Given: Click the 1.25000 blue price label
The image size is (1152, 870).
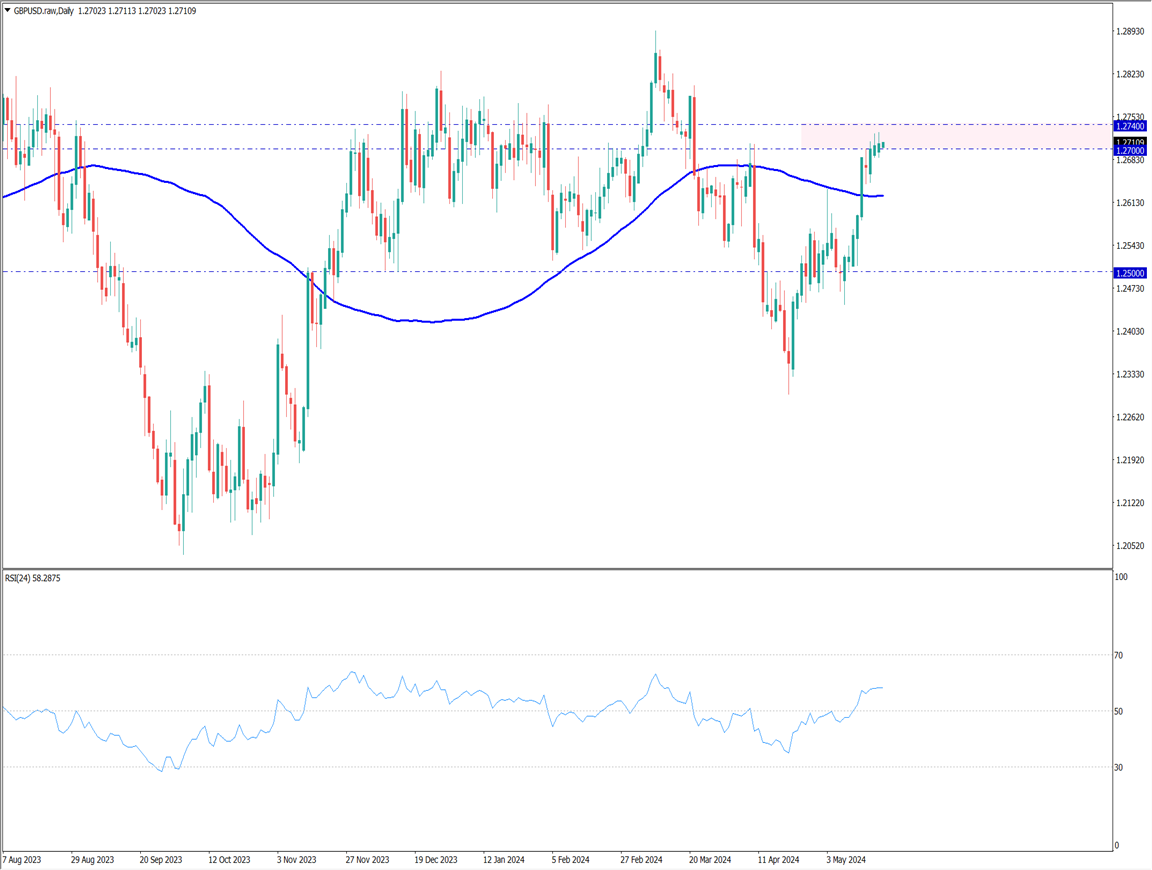Looking at the screenshot, I should [1131, 272].
